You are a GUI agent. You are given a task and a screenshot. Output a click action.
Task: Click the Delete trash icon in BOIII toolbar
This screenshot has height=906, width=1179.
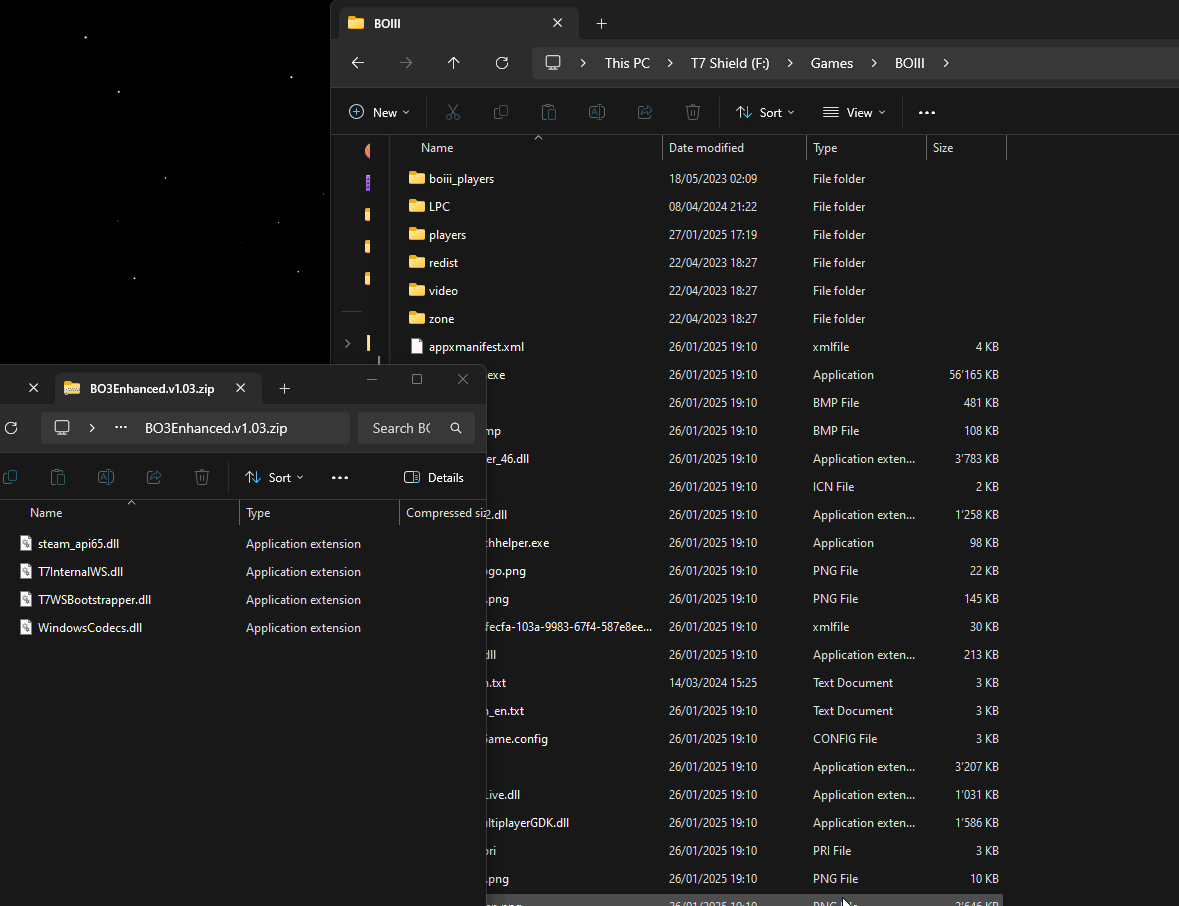pos(693,112)
